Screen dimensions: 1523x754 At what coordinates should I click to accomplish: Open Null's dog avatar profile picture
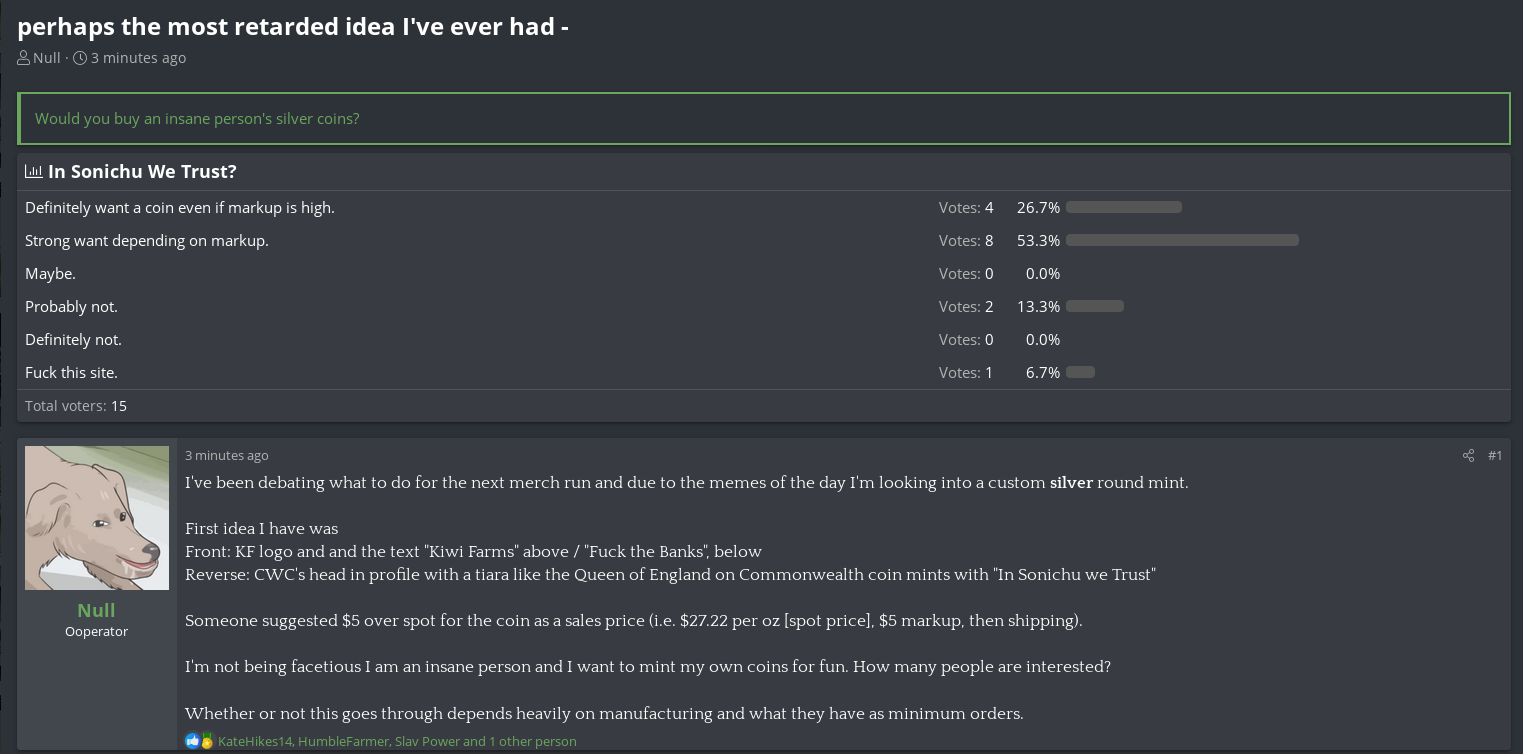pos(97,518)
